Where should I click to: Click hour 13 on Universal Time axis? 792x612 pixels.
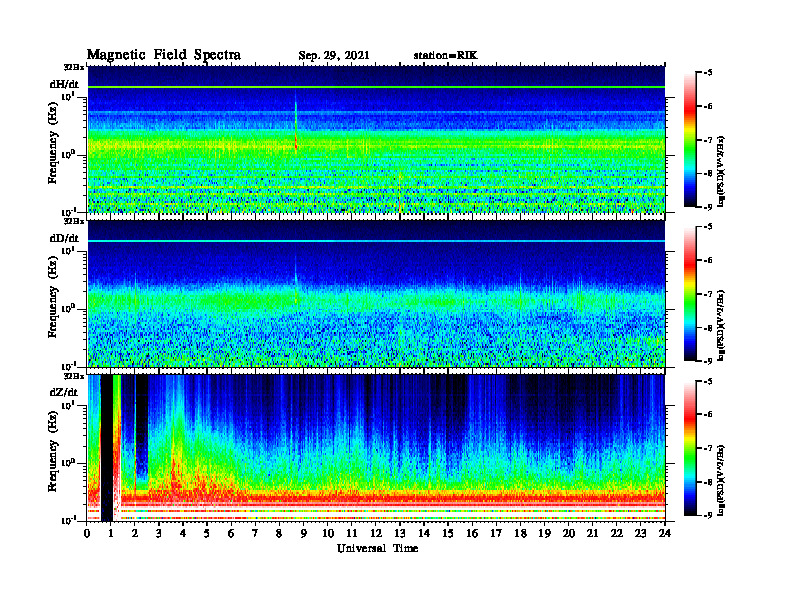coord(400,534)
